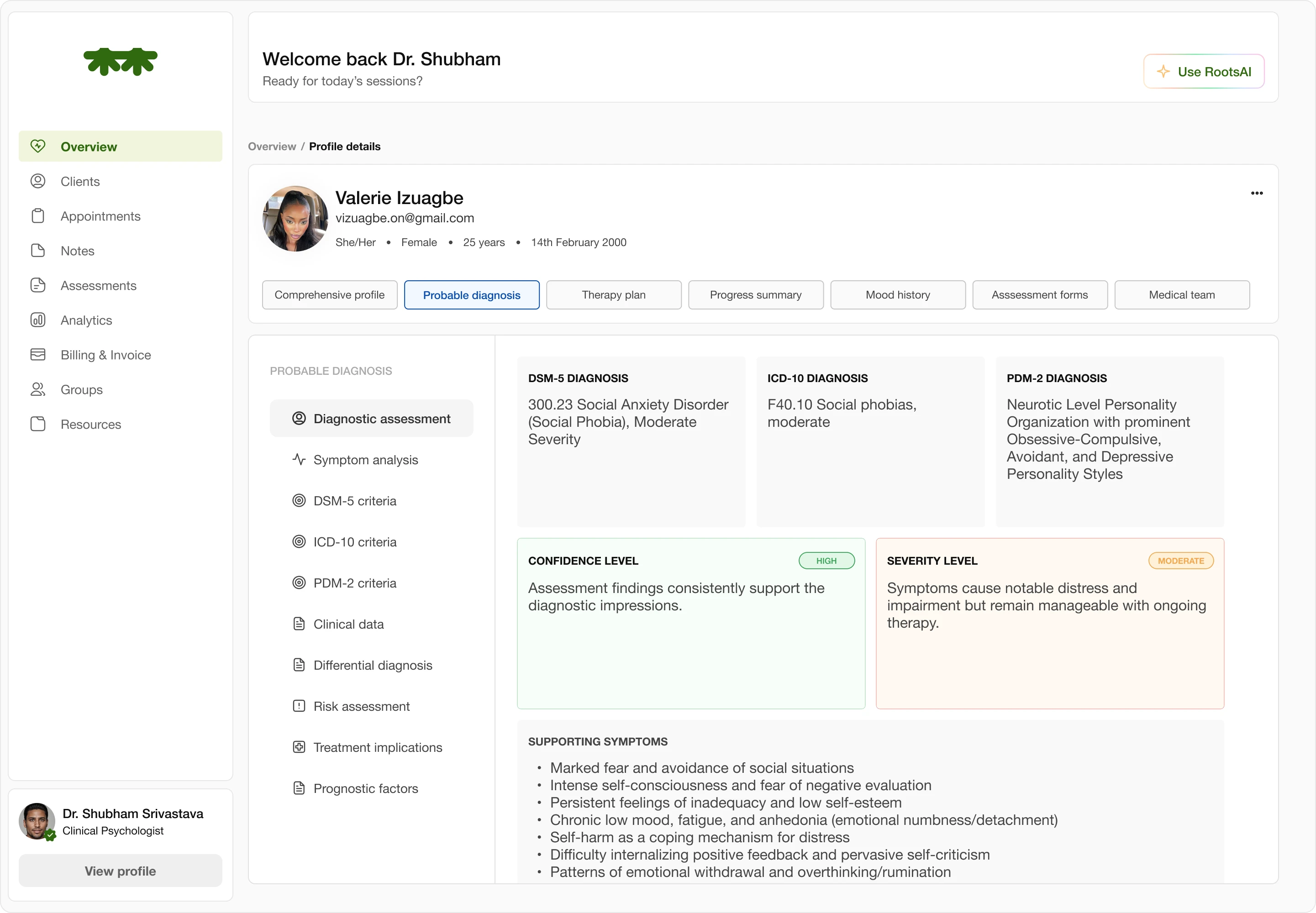Open the Mood history tab
Screen dimensions: 1316x913
(x=897, y=294)
